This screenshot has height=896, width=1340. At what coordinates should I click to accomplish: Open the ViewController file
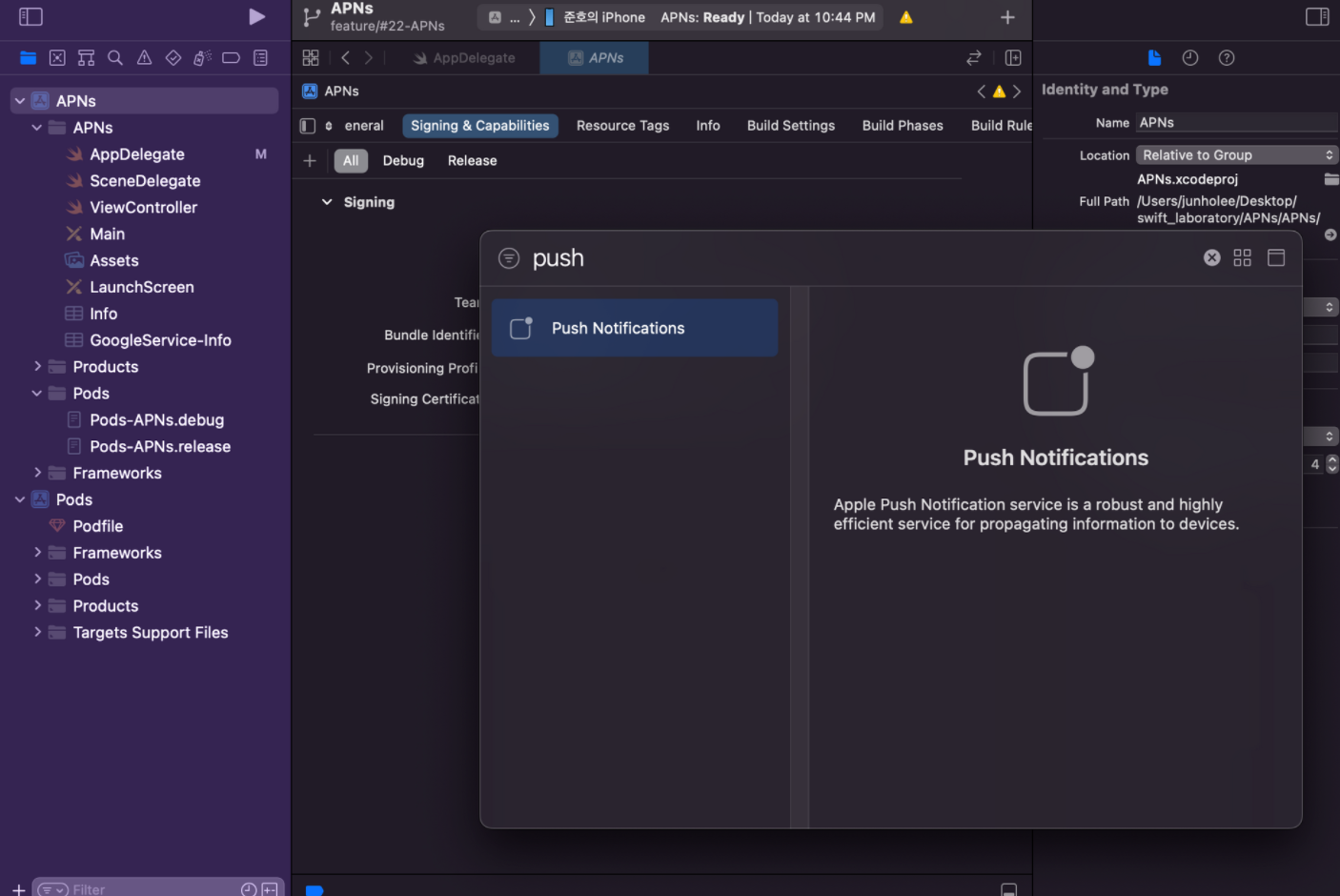pyautogui.click(x=143, y=208)
